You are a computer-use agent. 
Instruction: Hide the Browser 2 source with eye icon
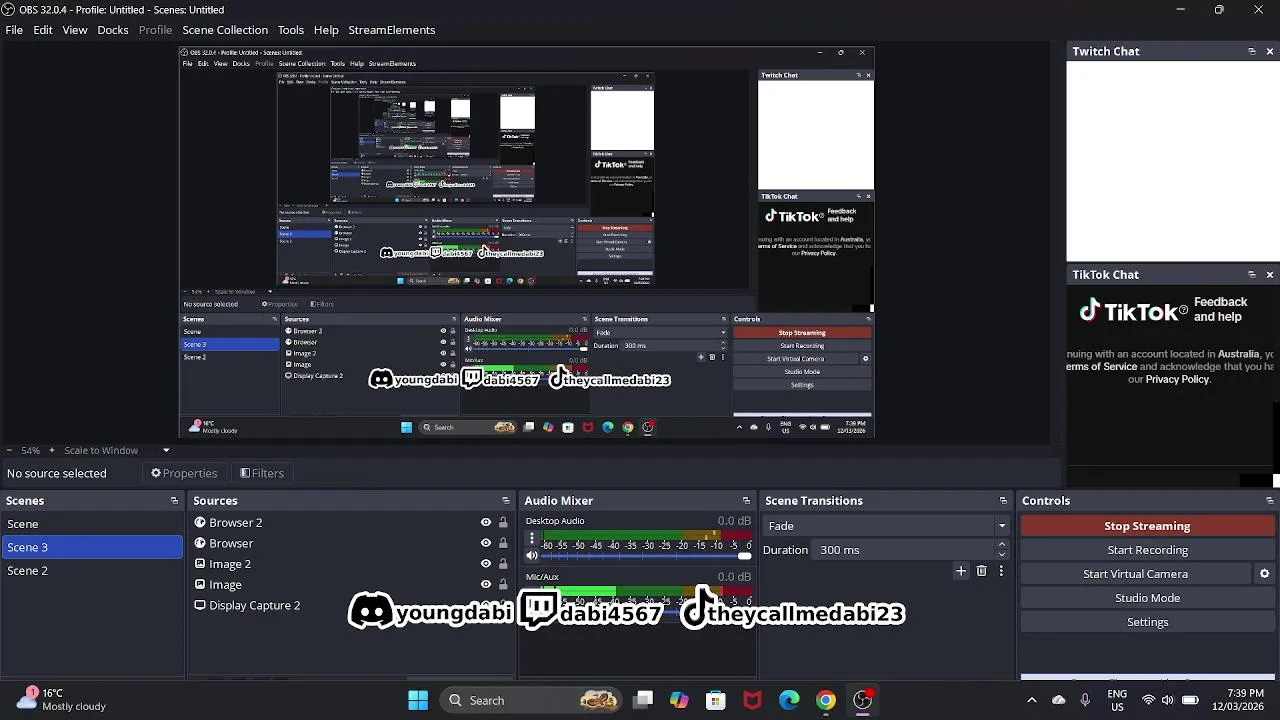click(486, 522)
